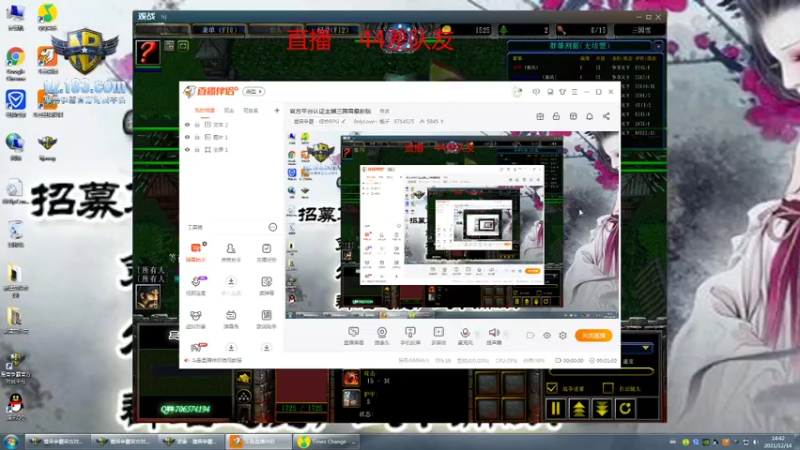The width and height of the screenshot is (800, 450).
Task: Click the headline notice text at panel bottom
Action: pyautogui.click(x=216, y=360)
